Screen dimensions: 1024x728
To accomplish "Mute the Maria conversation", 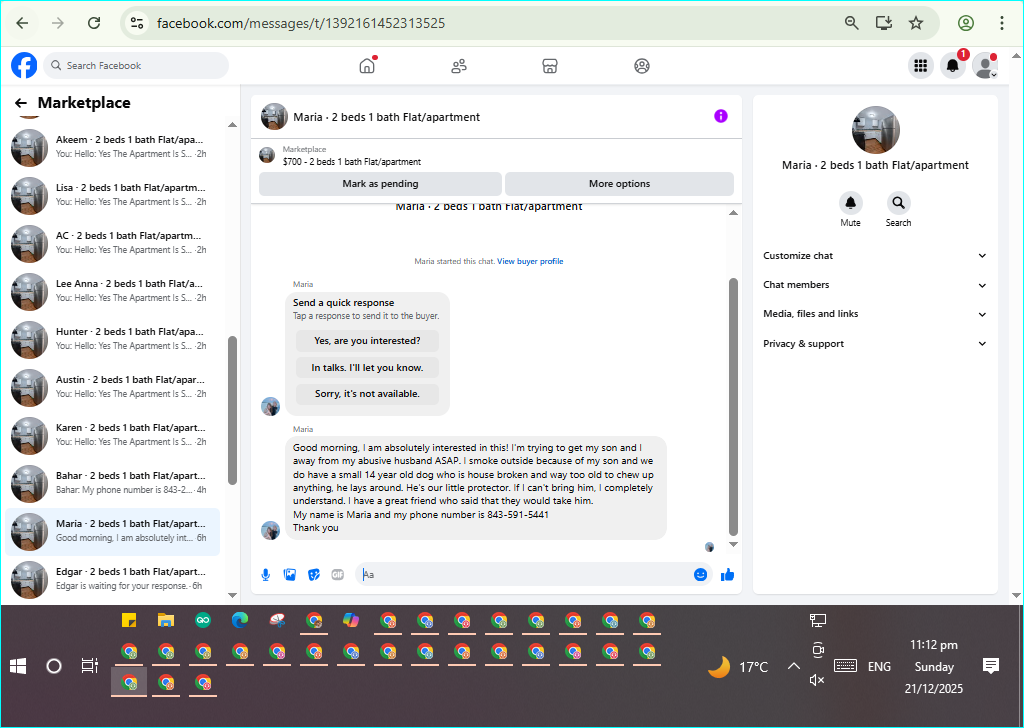I will click(x=850, y=203).
